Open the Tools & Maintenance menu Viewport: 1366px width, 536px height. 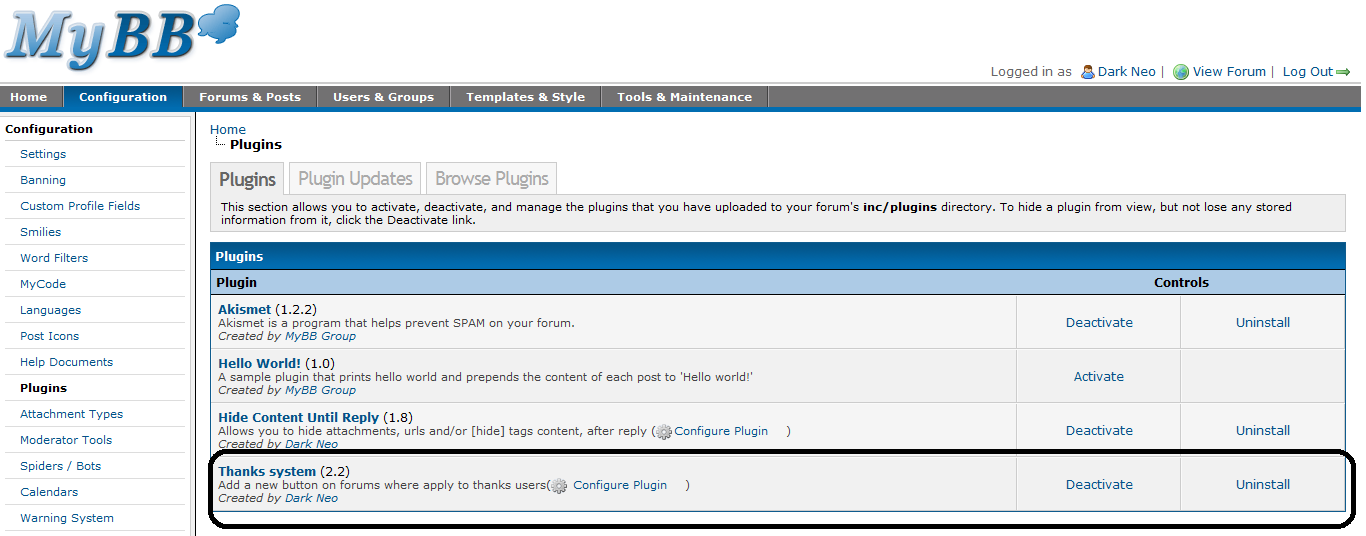pos(685,97)
